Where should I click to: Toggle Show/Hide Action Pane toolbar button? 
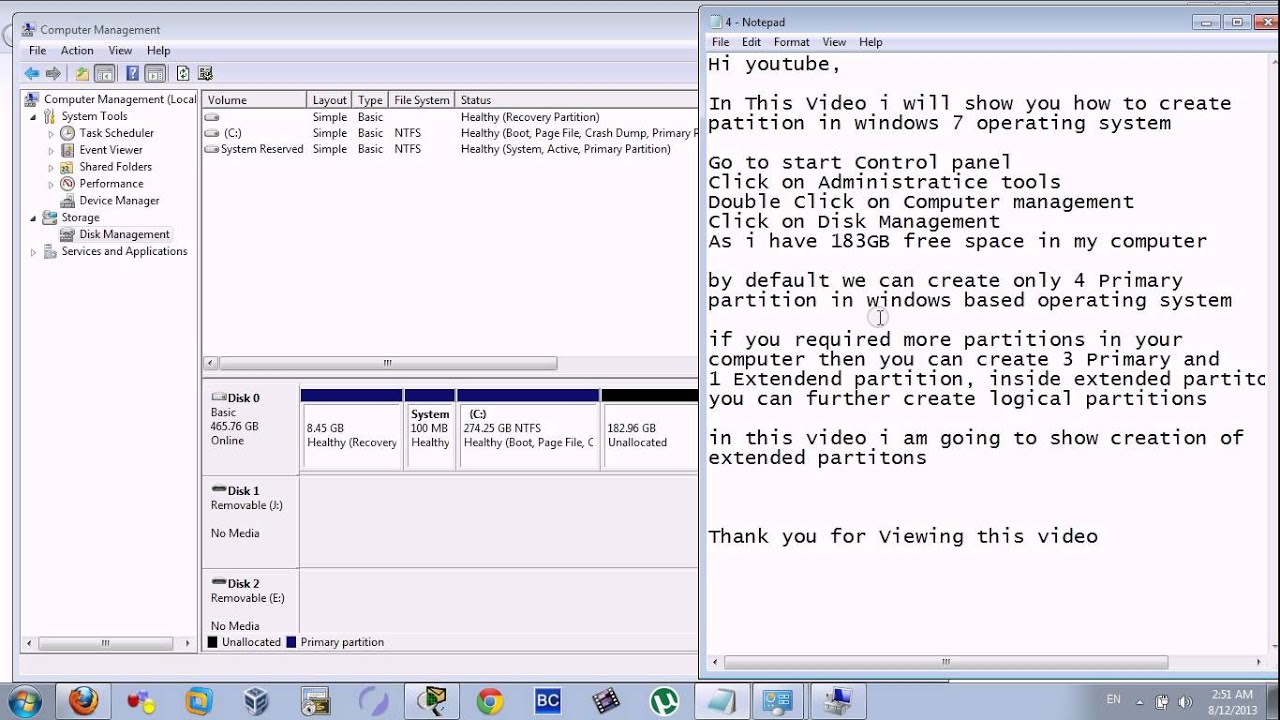click(x=155, y=73)
